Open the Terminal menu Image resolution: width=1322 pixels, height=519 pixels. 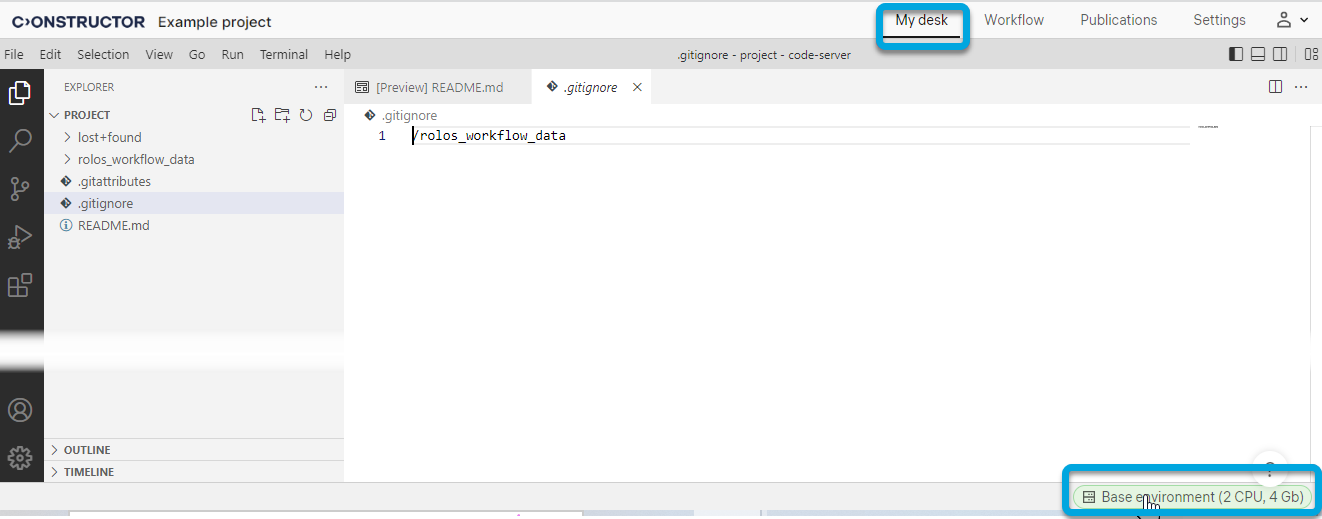pos(284,55)
